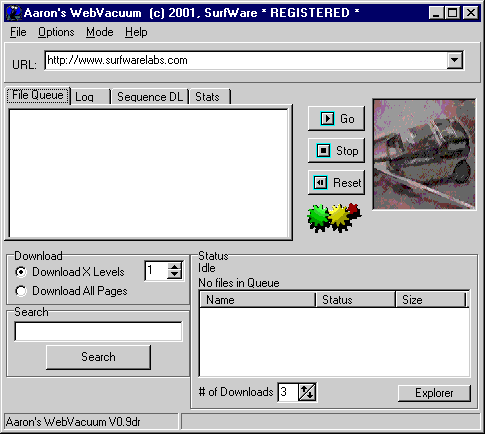Click the # of Downloads value field
Viewport: 485px width, 434px height.
point(288,392)
